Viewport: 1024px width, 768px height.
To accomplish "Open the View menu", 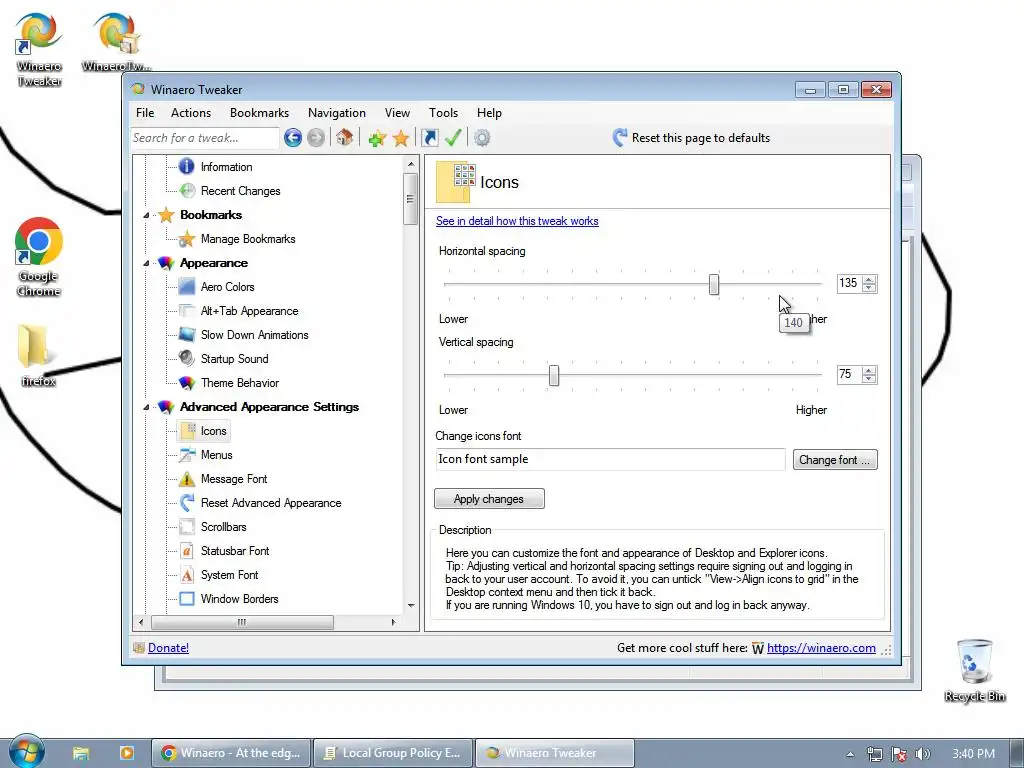I will coord(397,113).
